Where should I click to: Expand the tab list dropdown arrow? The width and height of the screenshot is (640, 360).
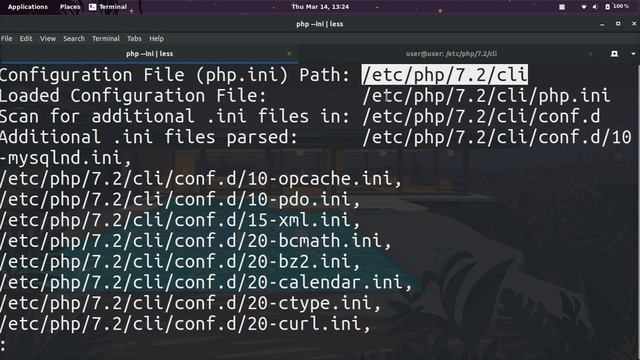point(633,54)
